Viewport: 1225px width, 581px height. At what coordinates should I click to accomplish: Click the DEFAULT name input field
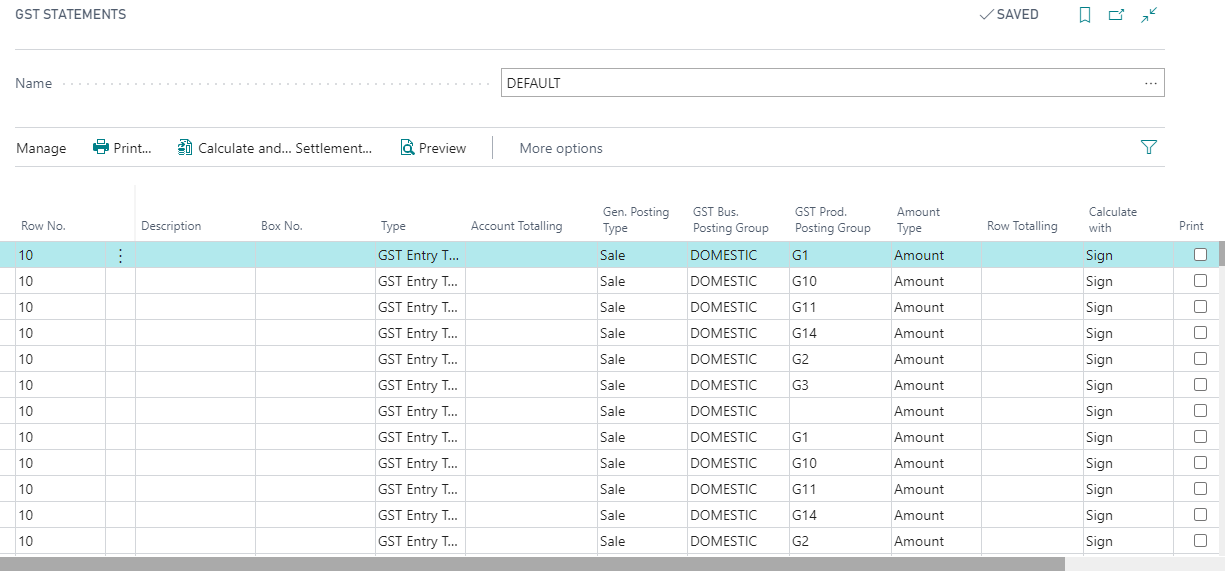tap(820, 83)
